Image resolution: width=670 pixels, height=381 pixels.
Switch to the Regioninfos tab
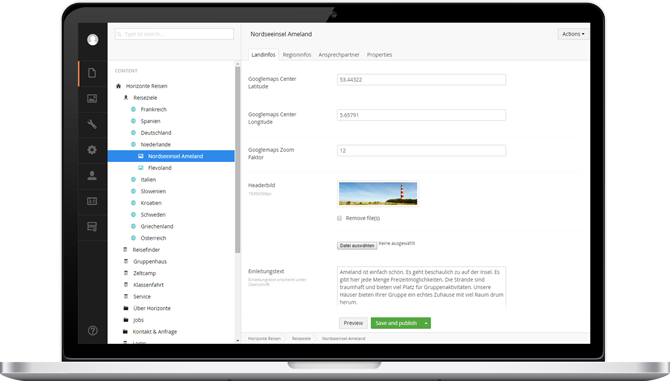[x=297, y=55]
